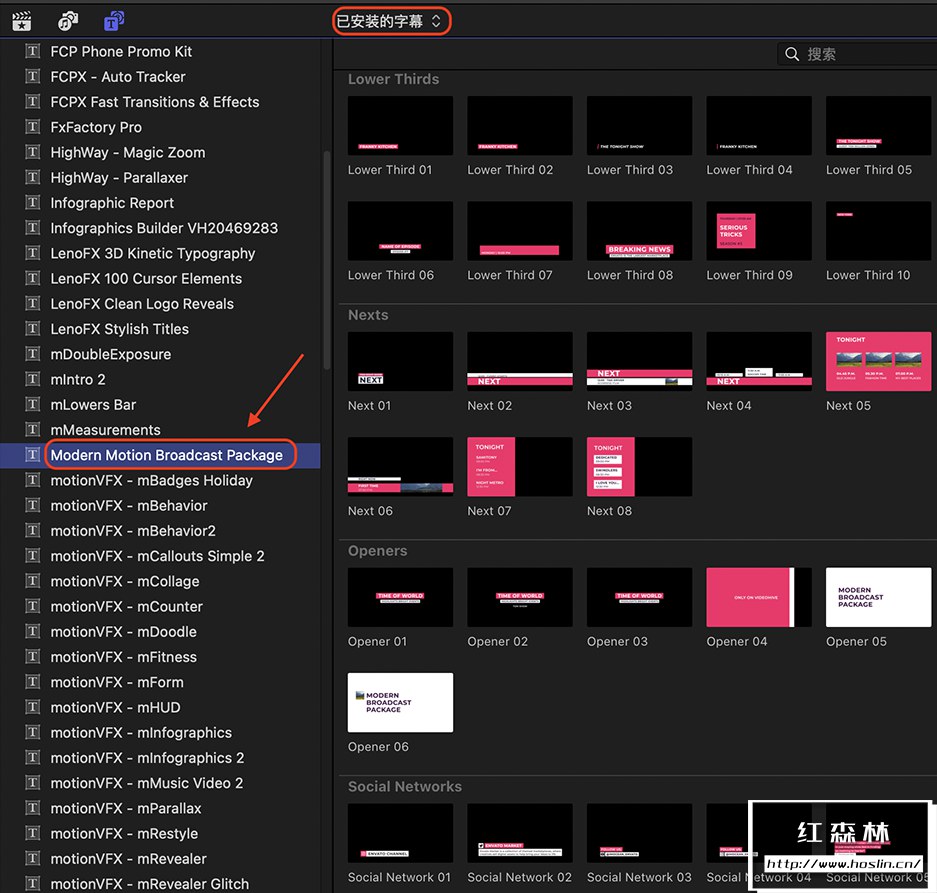Select Opener 01 title thumbnail
The width and height of the screenshot is (937, 893).
400,597
